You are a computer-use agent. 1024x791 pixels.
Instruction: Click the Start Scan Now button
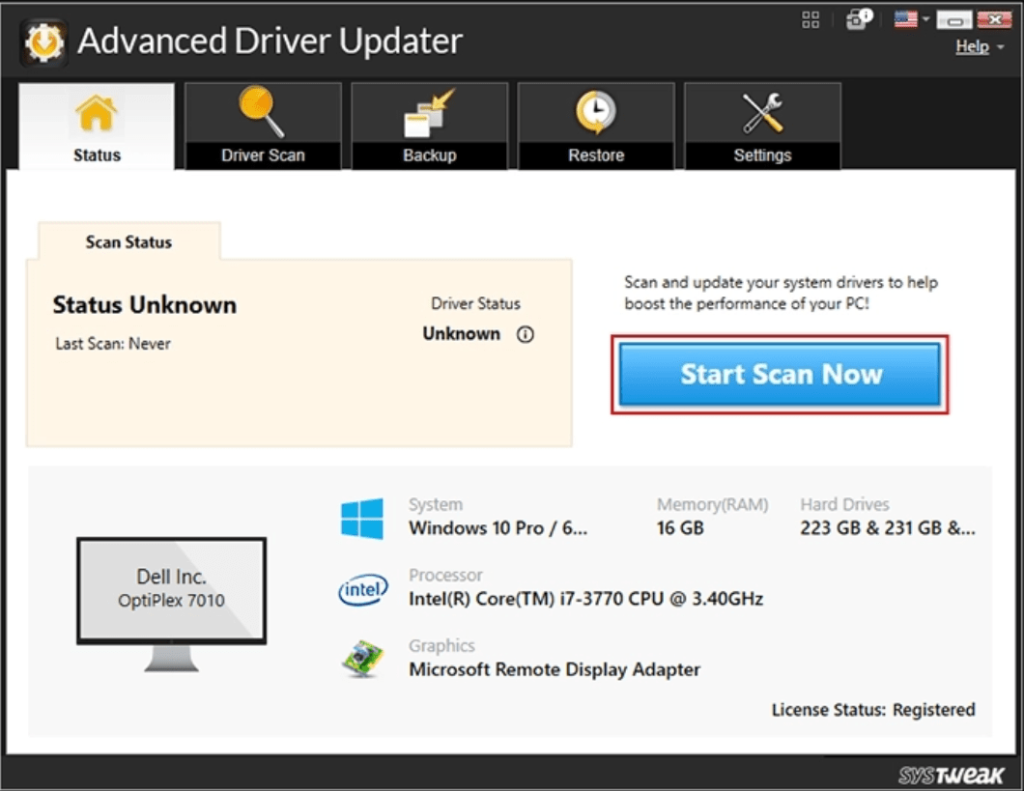coord(780,375)
